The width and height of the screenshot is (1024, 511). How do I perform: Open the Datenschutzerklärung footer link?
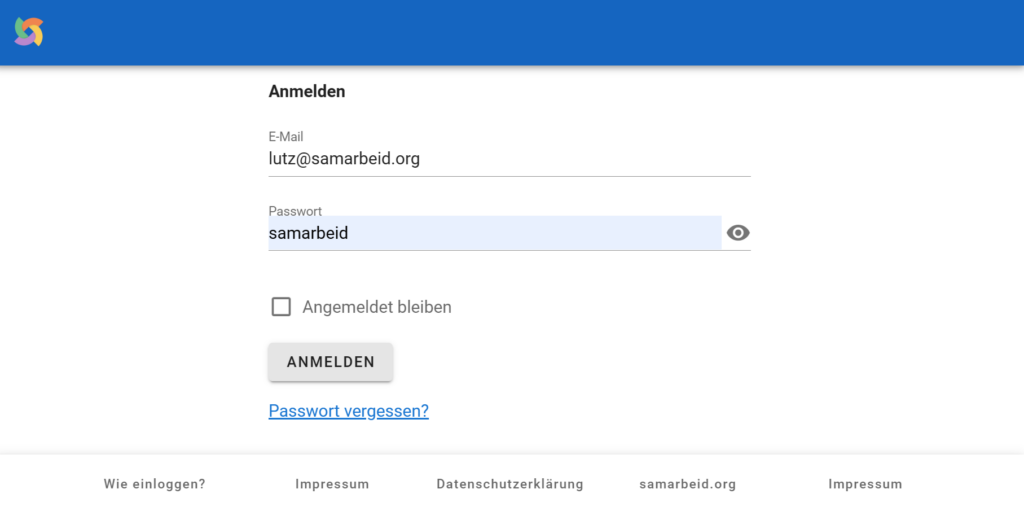[x=510, y=484]
